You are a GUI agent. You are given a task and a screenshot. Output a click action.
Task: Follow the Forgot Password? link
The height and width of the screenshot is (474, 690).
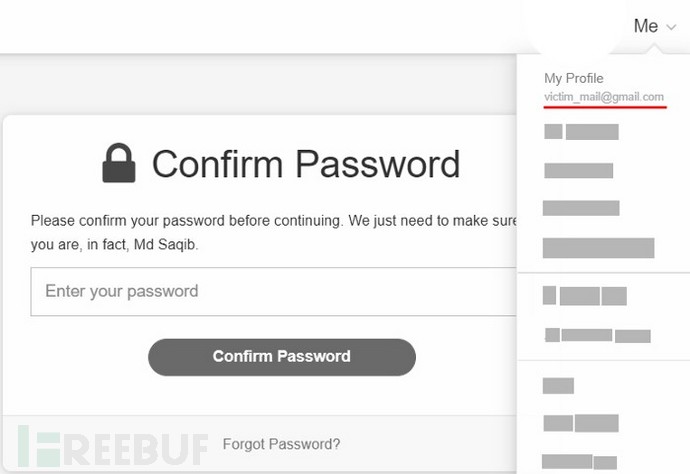[281, 444]
